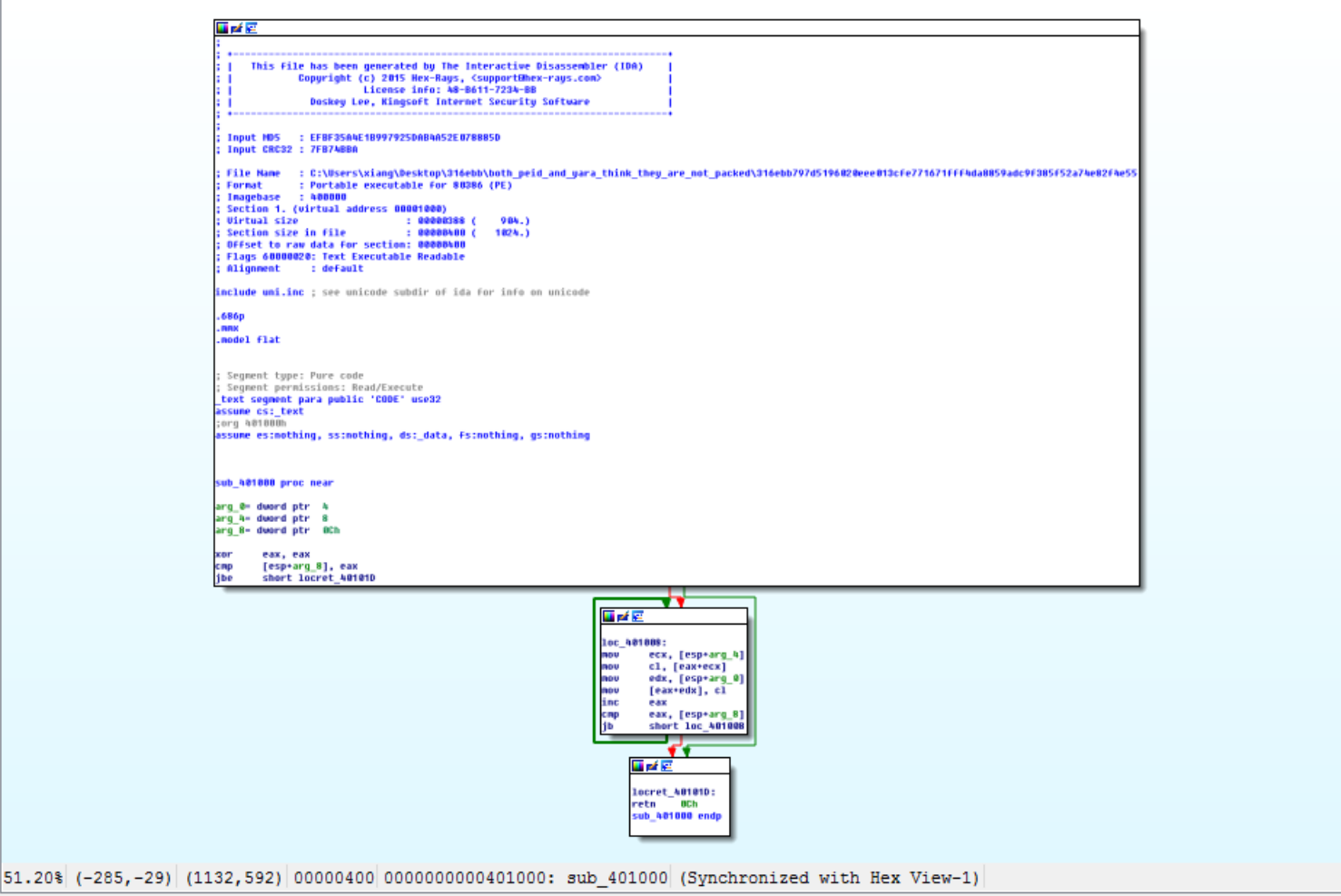The width and height of the screenshot is (1341, 896).
Task: Click the 'License info' banner line
Action: click(449, 90)
